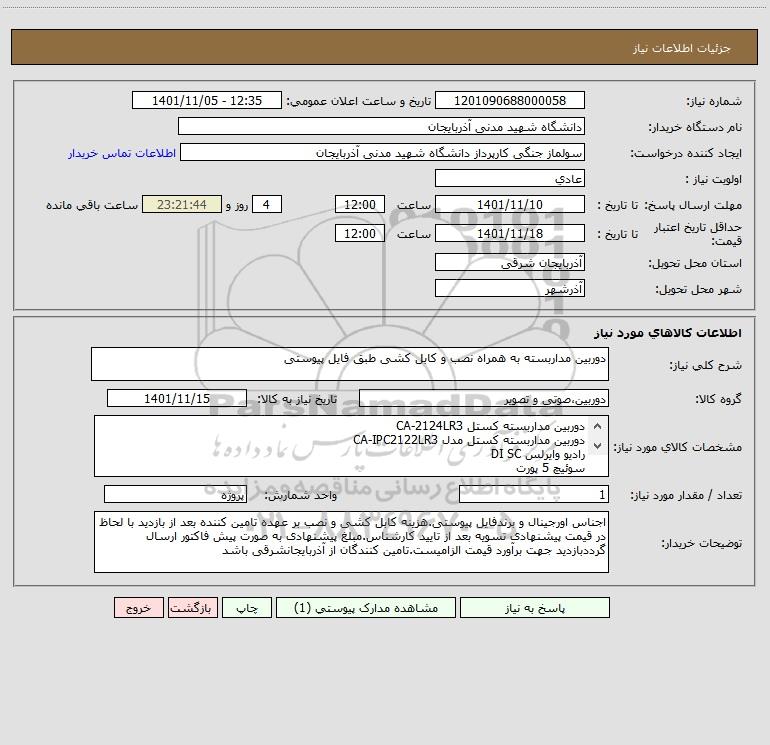Click the general description field دوربین مداربسته
The width and height of the screenshot is (770, 745).
click(x=350, y=364)
